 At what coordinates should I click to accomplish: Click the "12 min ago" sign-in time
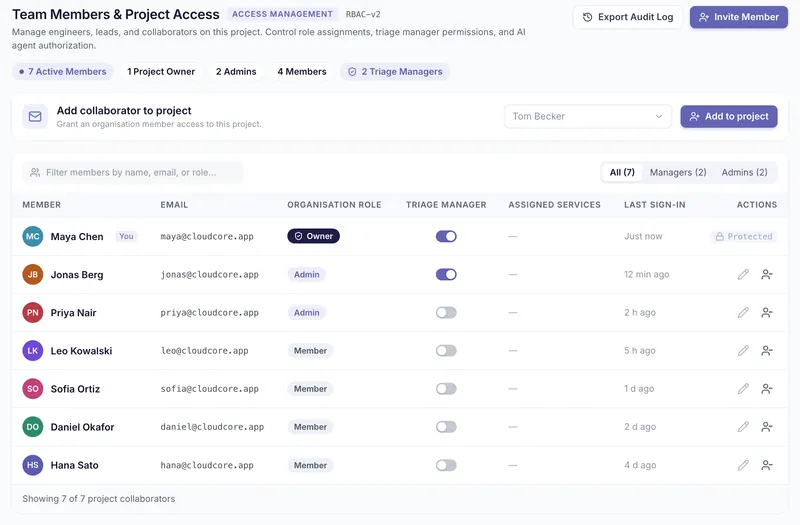coord(646,274)
